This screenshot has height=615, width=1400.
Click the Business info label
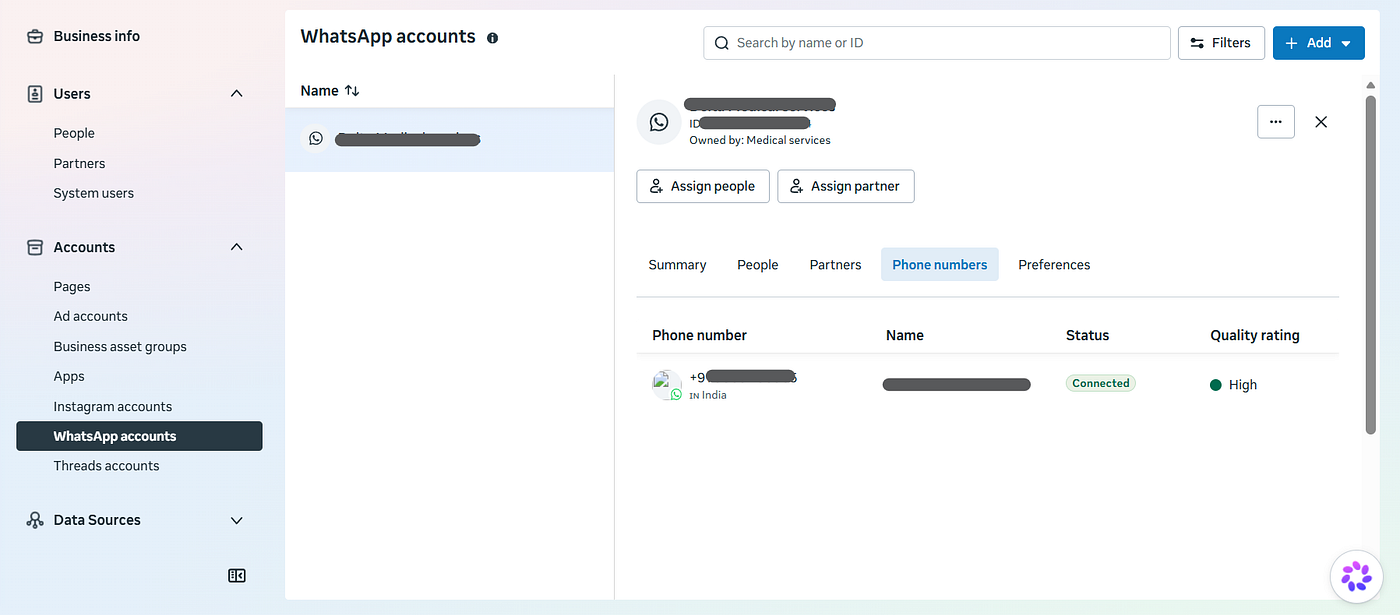click(x=97, y=36)
